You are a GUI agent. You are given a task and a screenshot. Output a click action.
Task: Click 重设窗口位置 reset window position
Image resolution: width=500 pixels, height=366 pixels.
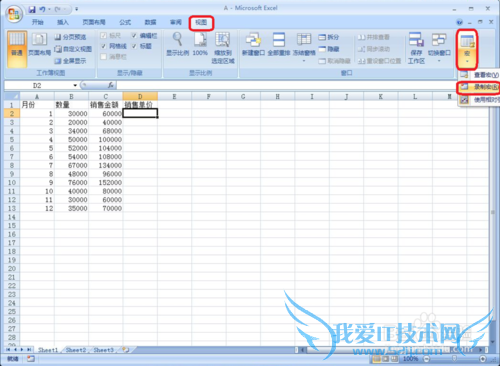coord(379,61)
